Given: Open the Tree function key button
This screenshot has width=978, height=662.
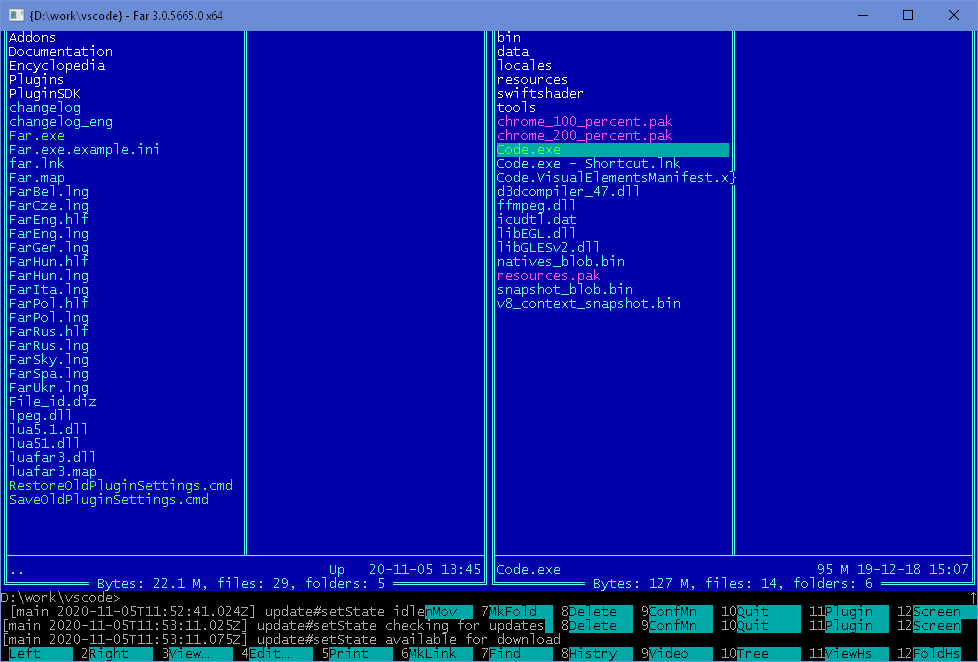Looking at the screenshot, I should click(759, 652).
